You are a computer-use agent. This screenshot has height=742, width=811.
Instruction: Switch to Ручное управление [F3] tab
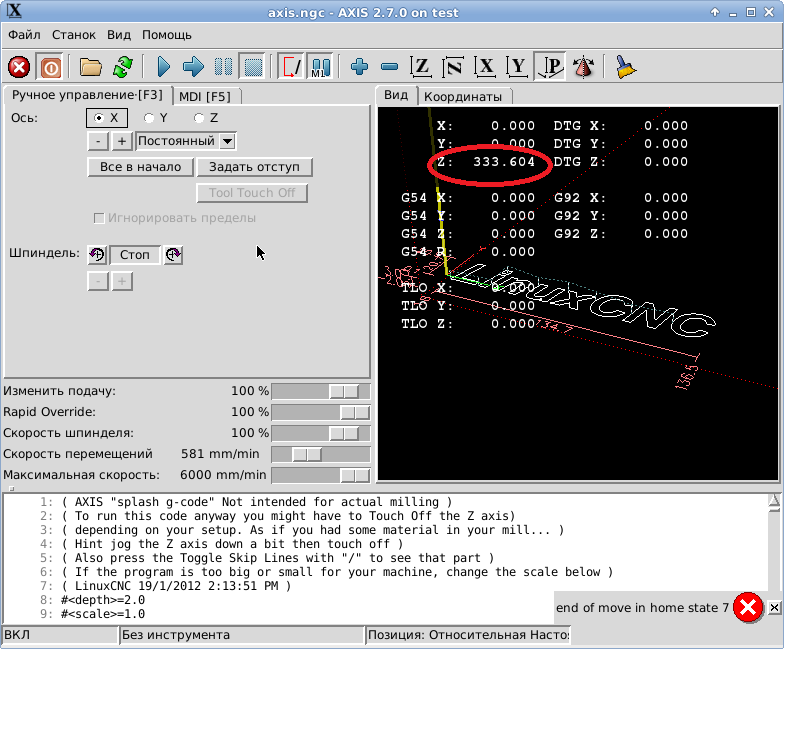tap(87, 95)
